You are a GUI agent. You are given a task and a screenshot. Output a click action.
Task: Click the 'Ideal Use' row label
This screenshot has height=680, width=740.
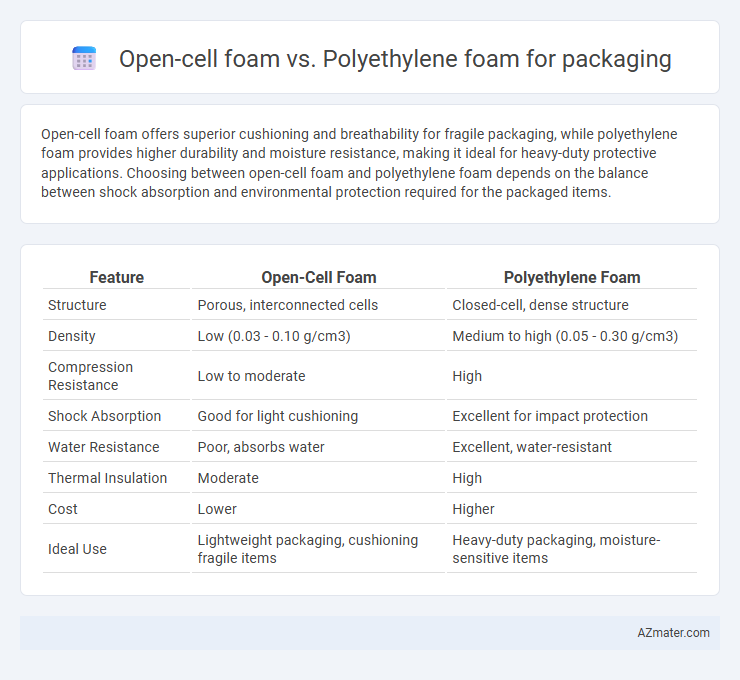click(77, 549)
